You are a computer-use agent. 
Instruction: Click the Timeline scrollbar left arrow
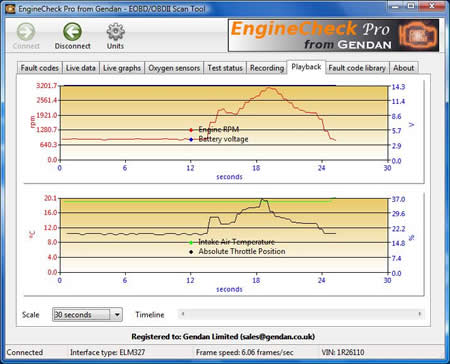point(183,314)
